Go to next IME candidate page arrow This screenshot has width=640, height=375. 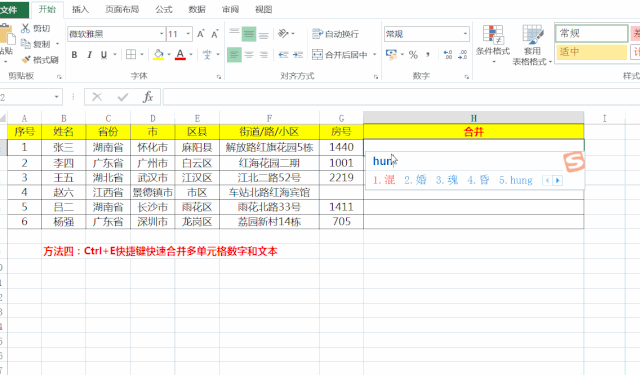[x=558, y=180]
